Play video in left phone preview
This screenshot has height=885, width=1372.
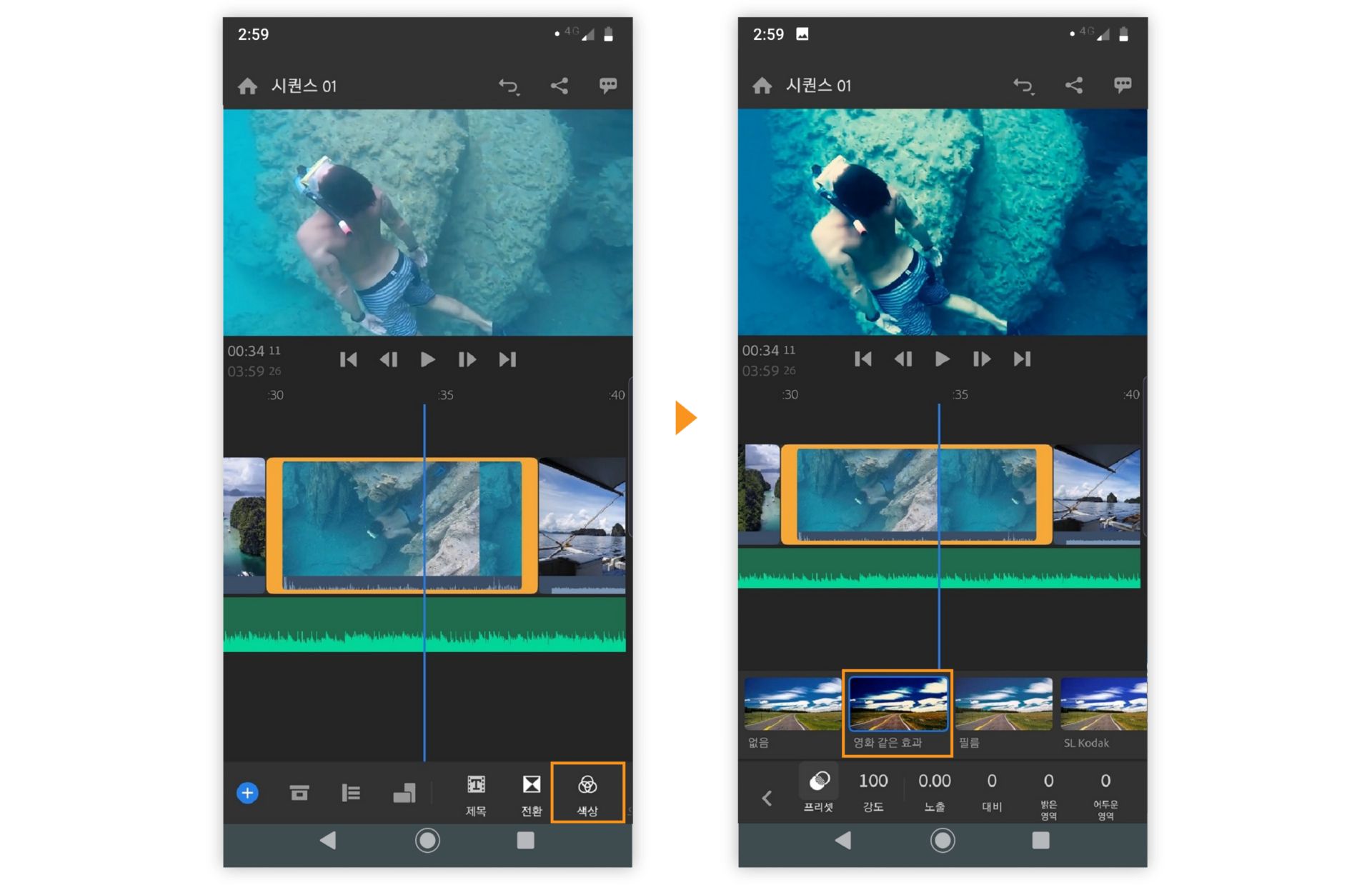427,359
